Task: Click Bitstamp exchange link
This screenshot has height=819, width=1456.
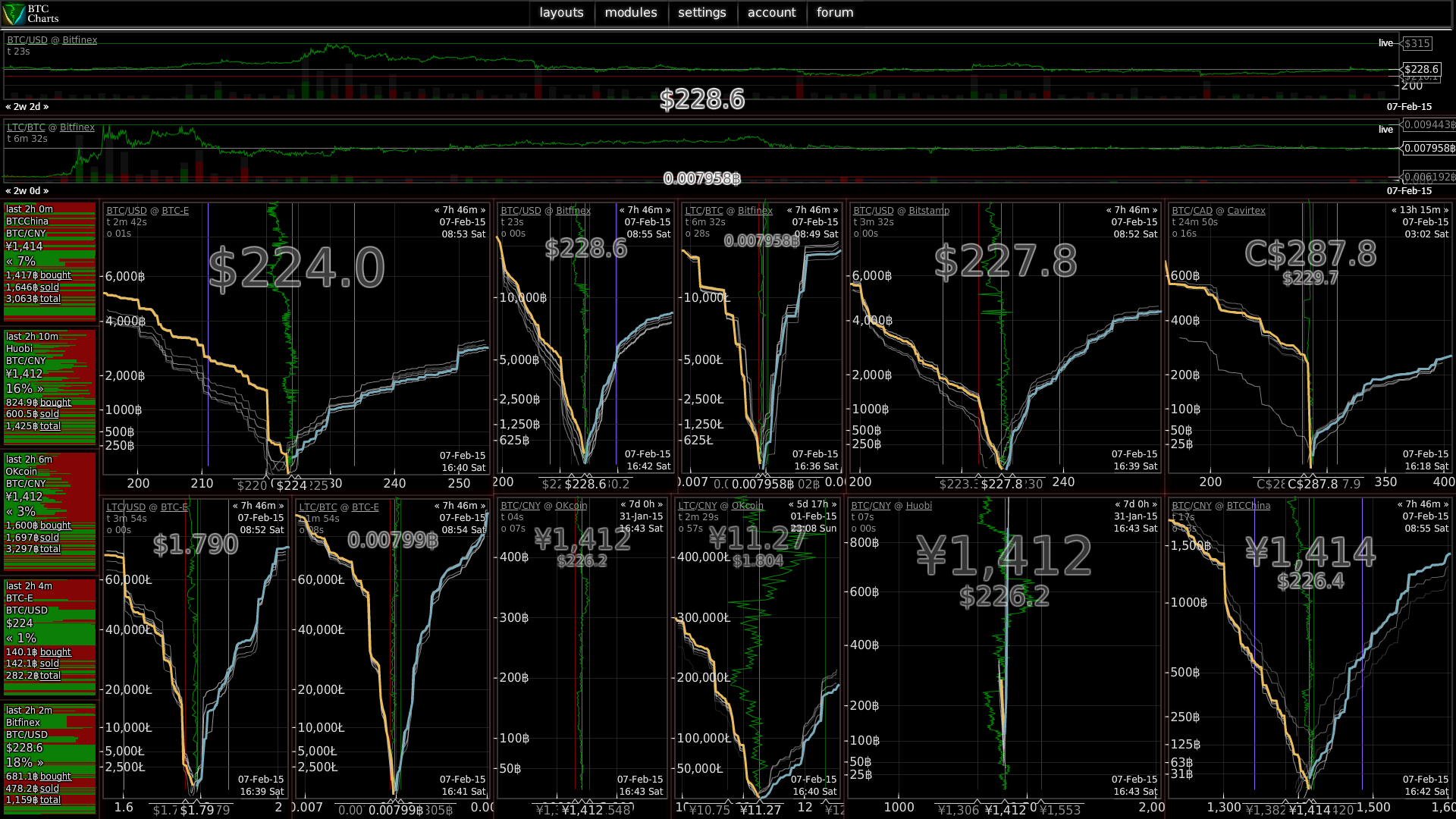Action: point(929,211)
